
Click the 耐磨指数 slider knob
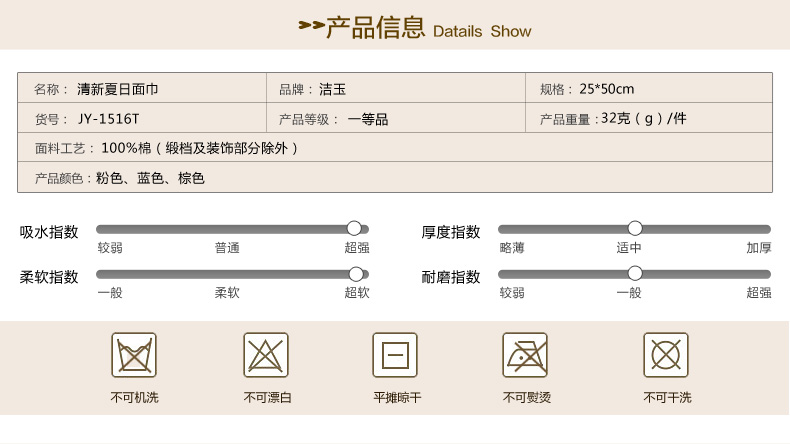point(635,274)
